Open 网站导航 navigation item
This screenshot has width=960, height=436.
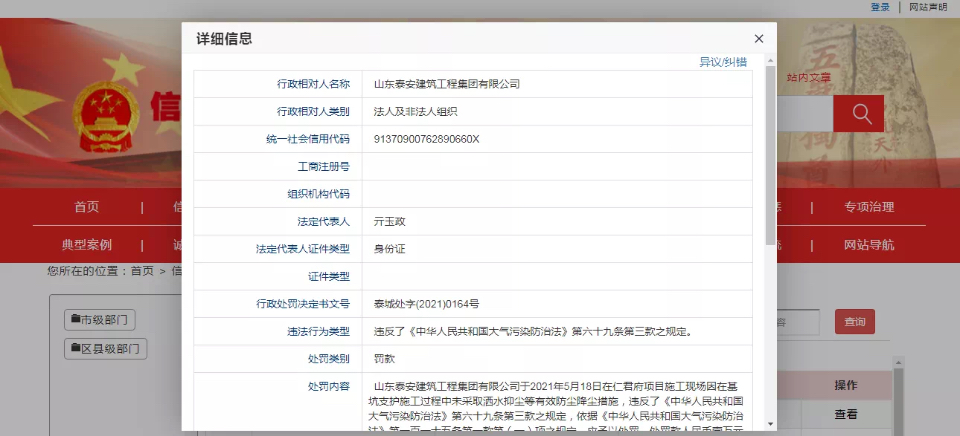coord(869,245)
